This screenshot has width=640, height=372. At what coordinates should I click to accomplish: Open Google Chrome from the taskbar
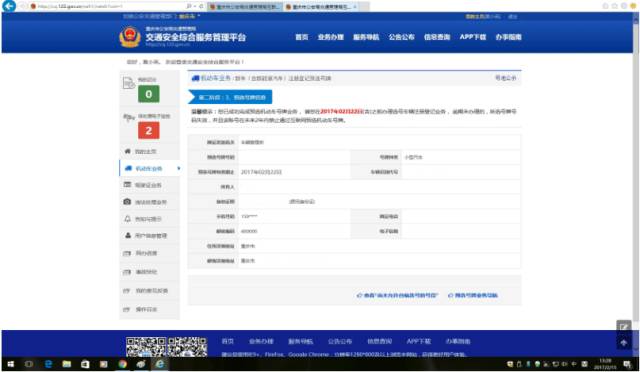coord(122,364)
